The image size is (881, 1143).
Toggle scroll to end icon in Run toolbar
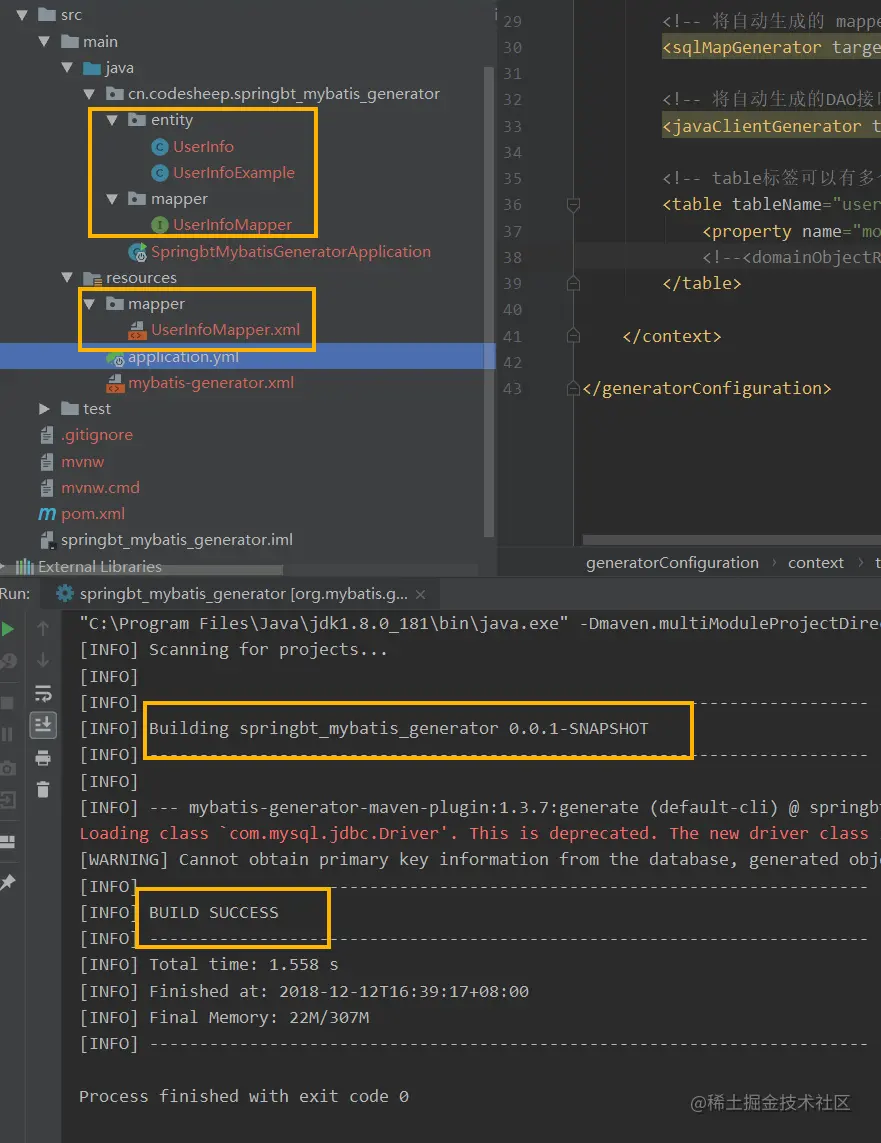tap(43, 725)
